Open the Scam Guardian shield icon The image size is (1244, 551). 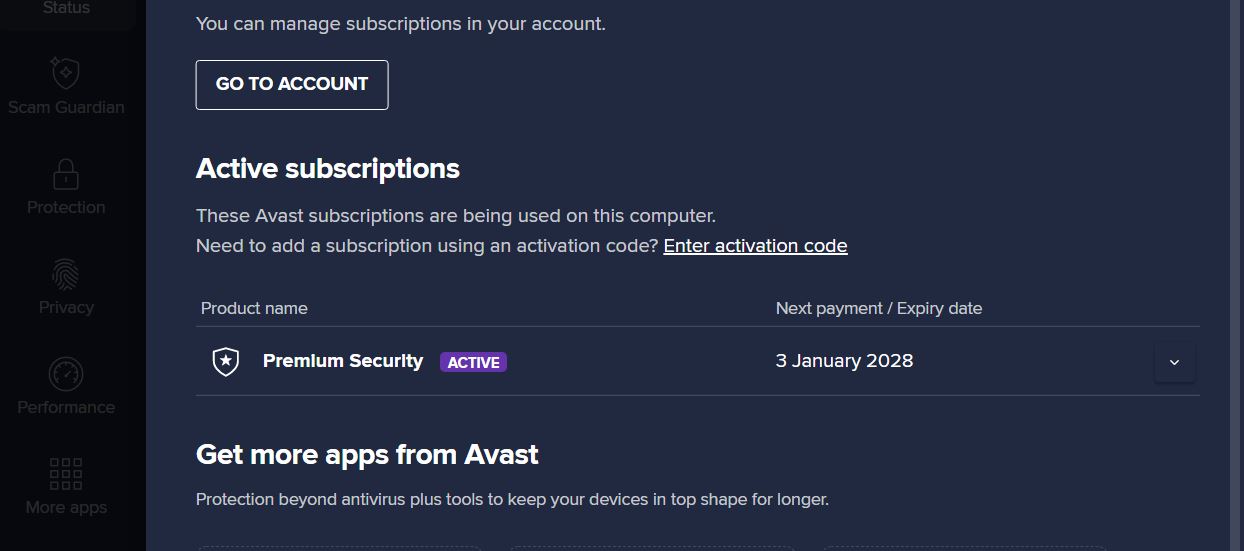tap(66, 73)
